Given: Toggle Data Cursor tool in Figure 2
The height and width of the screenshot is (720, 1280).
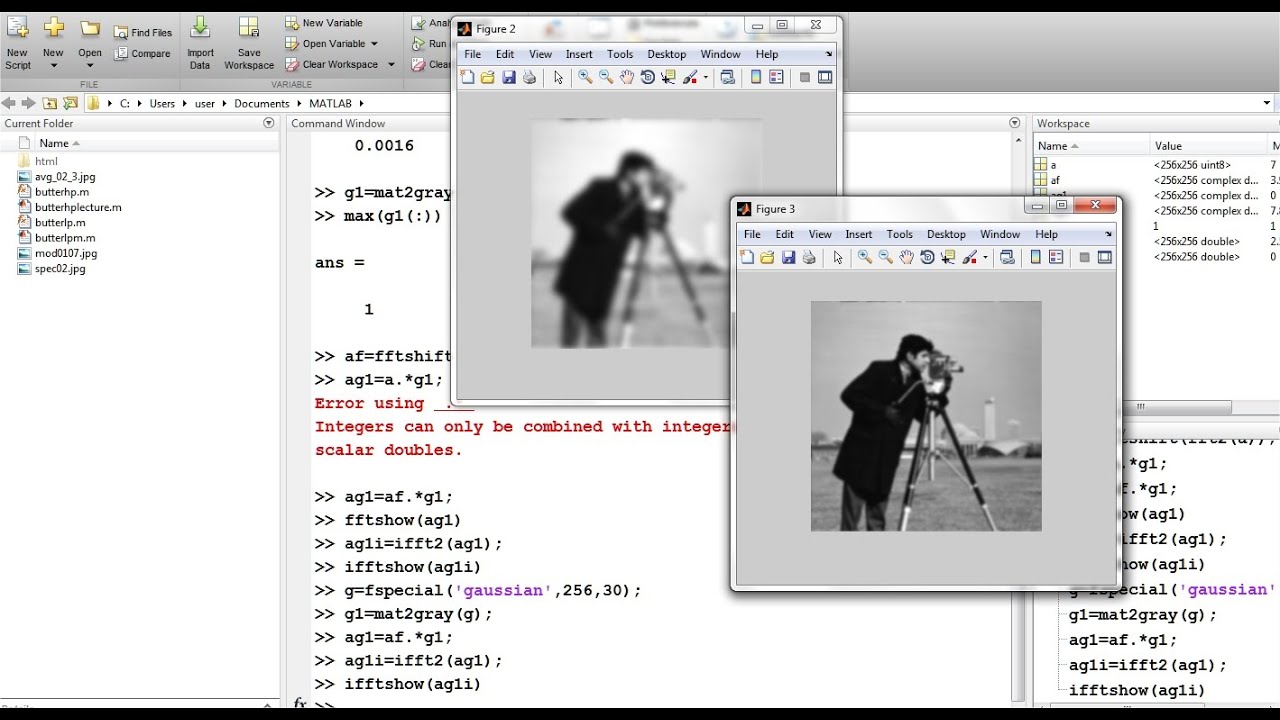Looking at the screenshot, I should coord(668,77).
